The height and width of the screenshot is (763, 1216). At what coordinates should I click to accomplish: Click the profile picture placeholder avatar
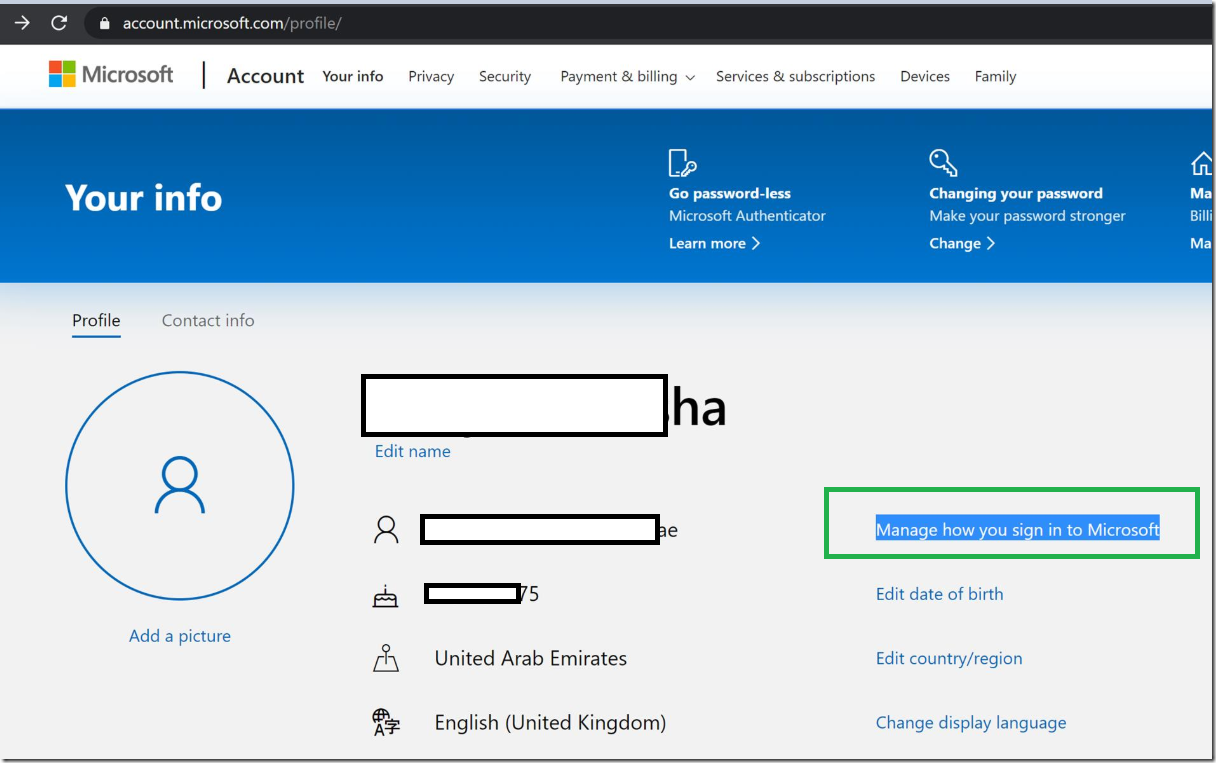point(180,486)
